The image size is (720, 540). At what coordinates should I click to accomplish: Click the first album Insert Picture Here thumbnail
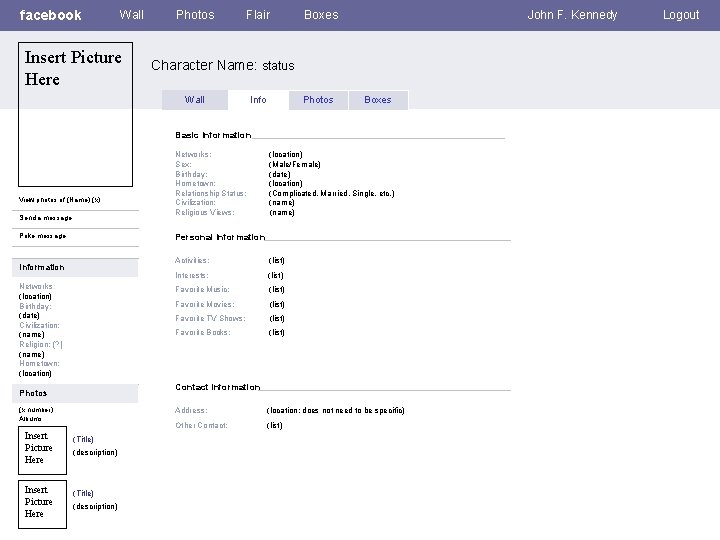click(42, 450)
